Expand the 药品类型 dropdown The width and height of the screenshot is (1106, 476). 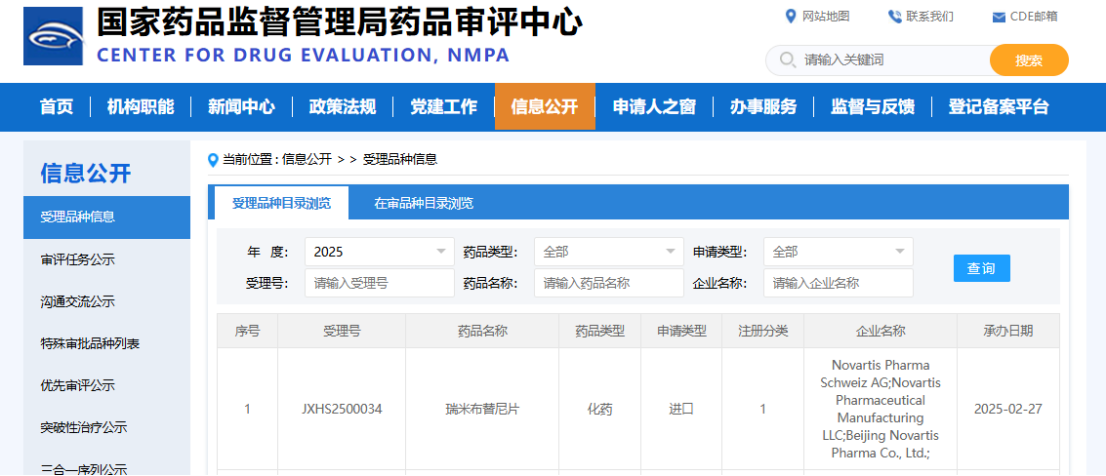608,252
